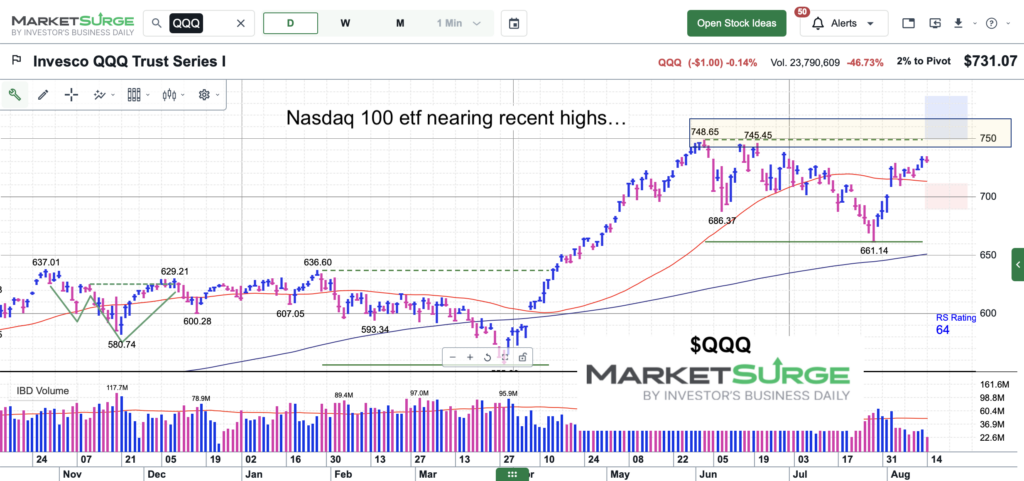Click the 636.60 high price label
The image size is (1024, 481).
(x=317, y=262)
